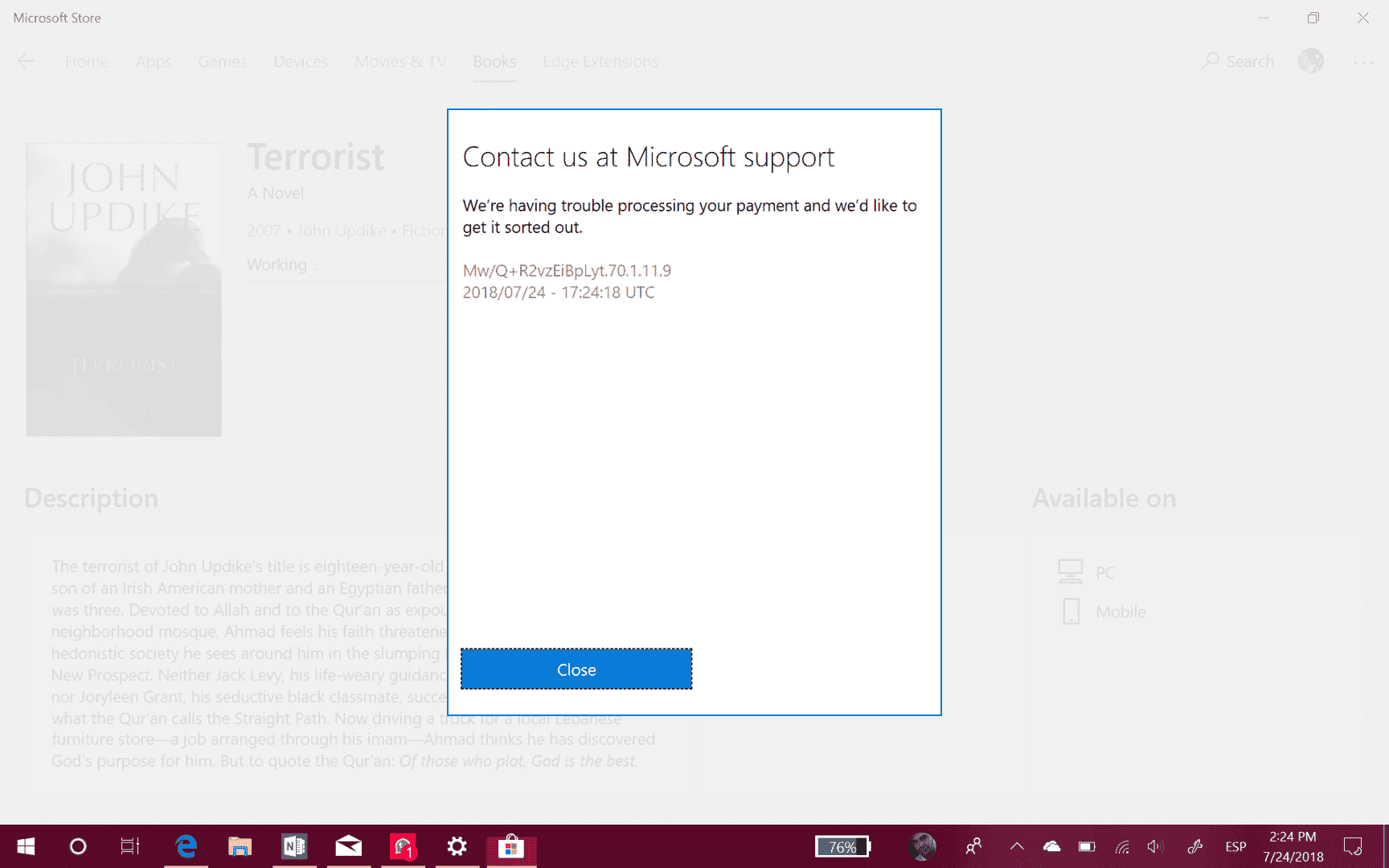Go back with the back arrow

(27, 61)
